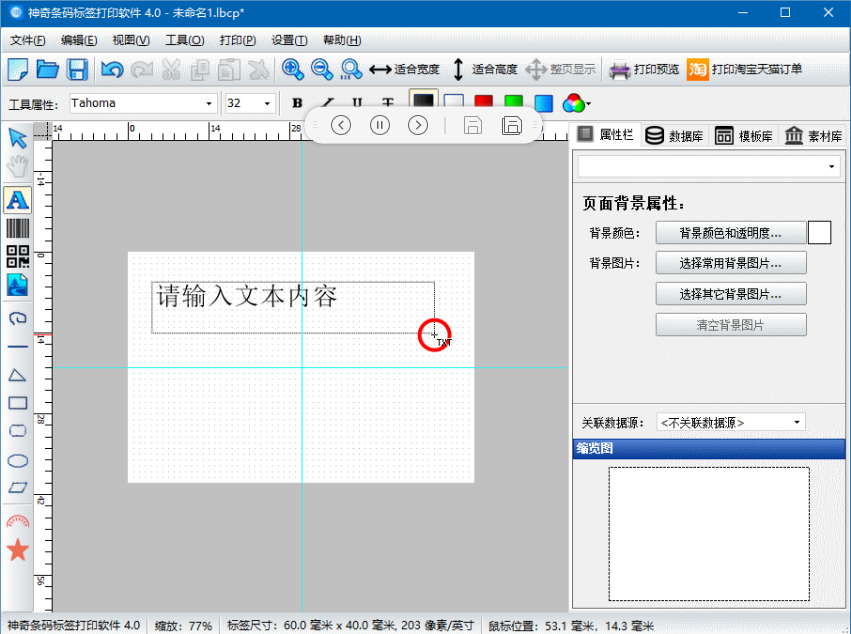Click the 背景颜色和透明度 button

(730, 233)
